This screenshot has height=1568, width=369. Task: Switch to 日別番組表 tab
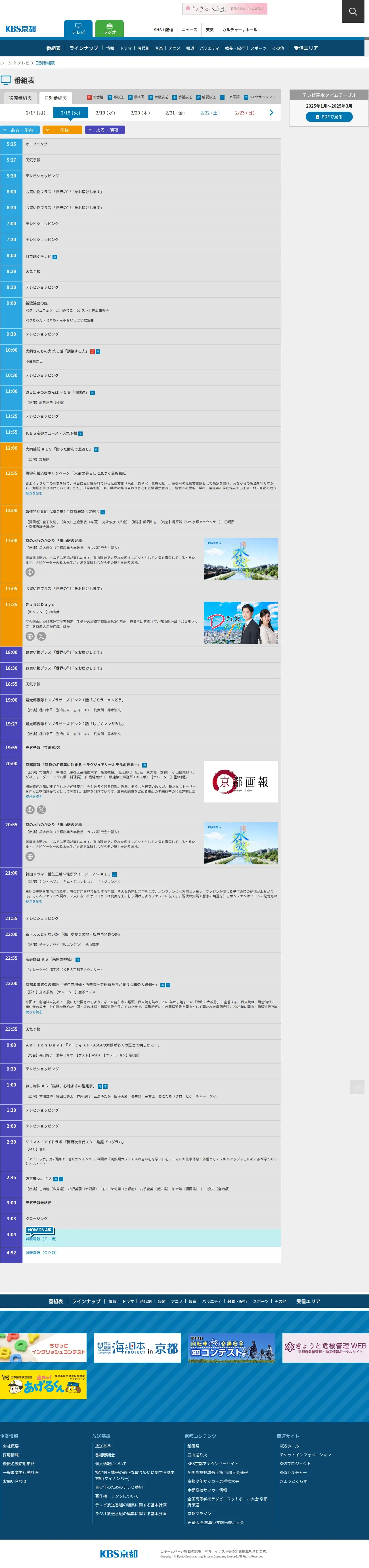56,98
